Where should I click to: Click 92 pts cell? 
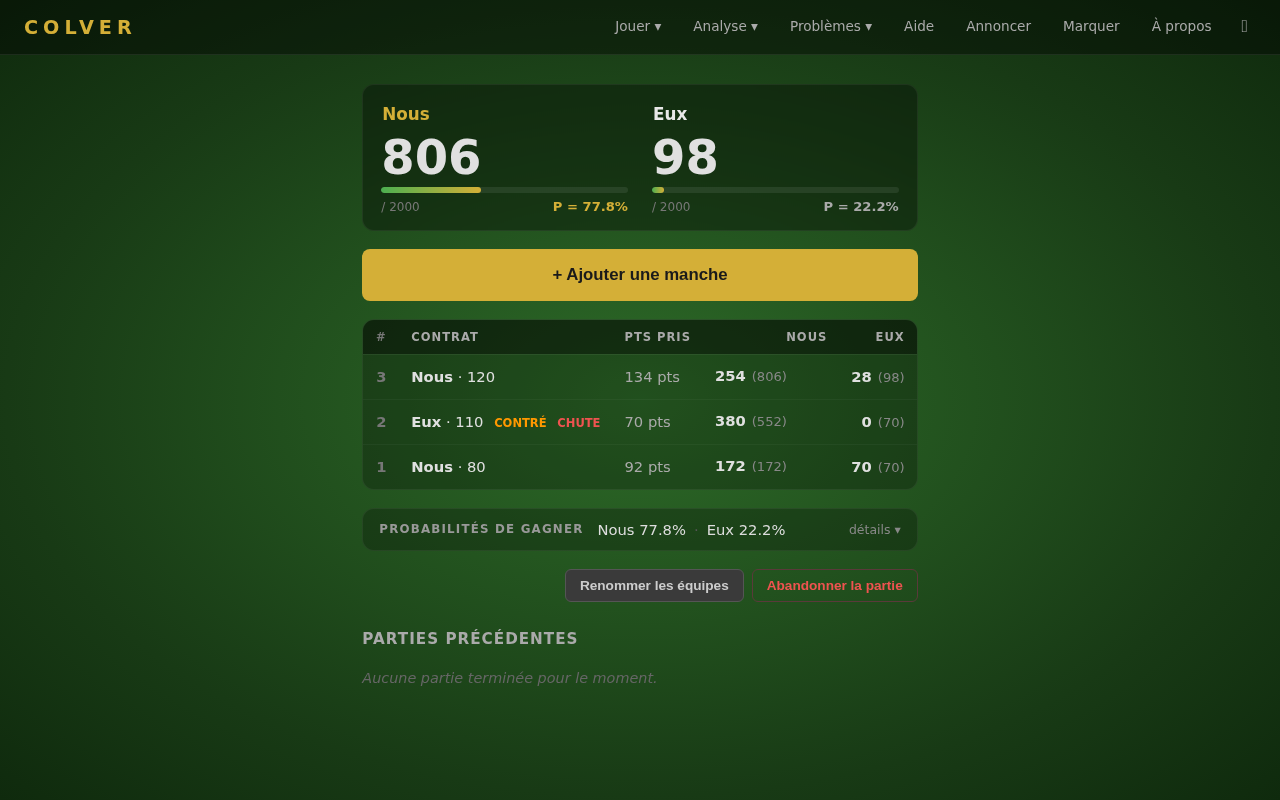coord(648,467)
